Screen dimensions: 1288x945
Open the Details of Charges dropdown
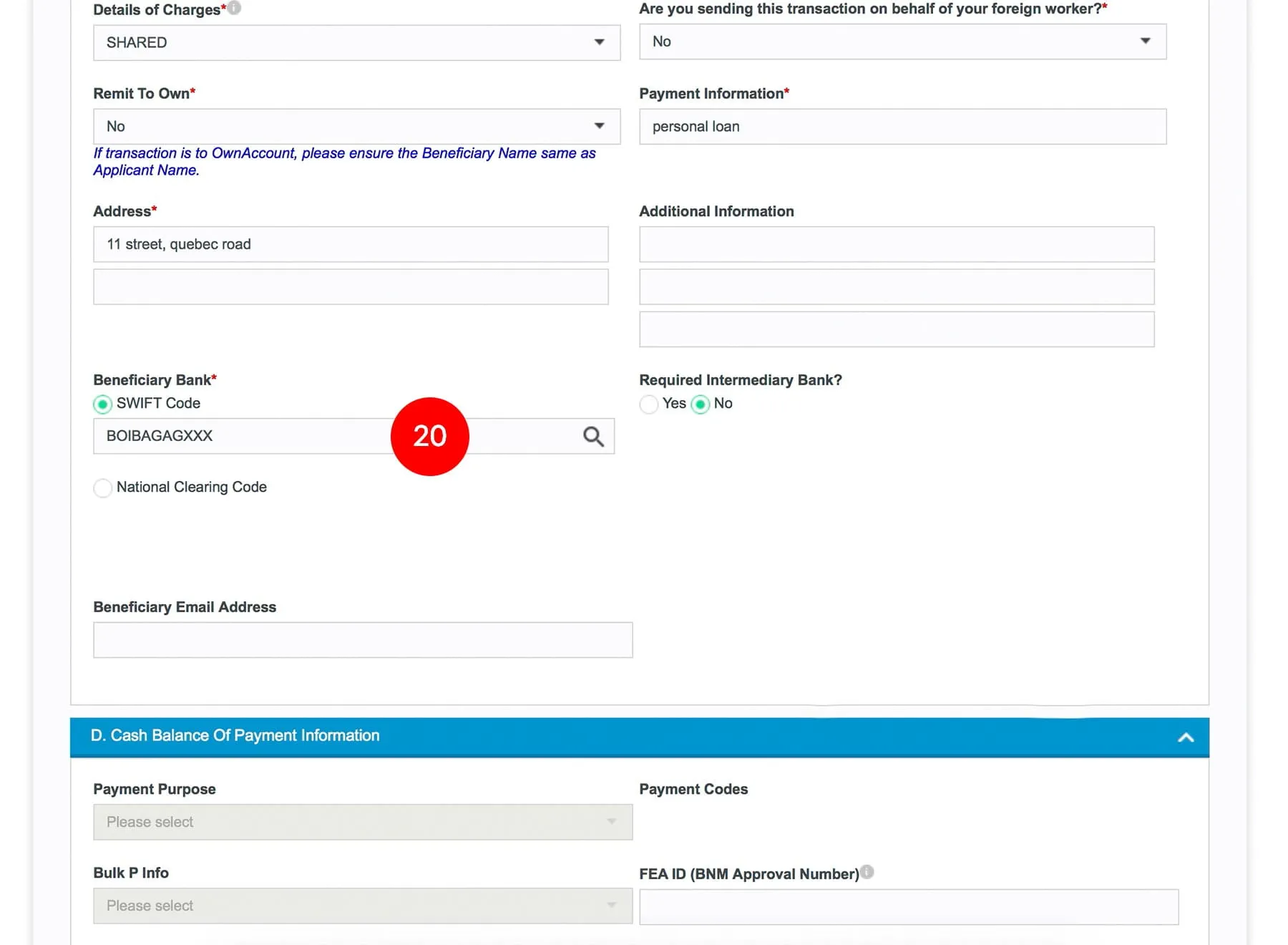point(356,42)
